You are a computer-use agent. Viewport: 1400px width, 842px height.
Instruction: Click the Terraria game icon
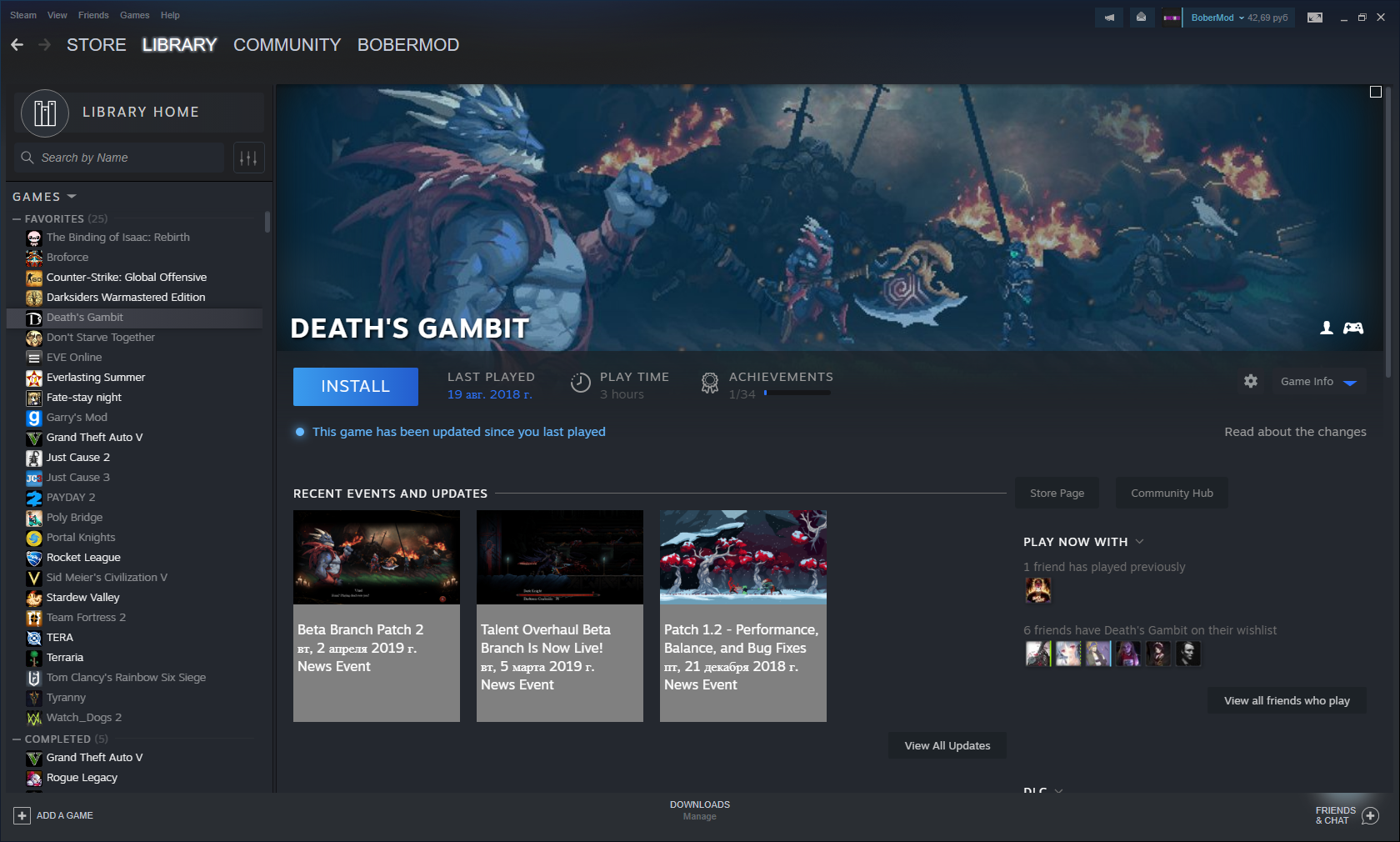[x=34, y=658]
